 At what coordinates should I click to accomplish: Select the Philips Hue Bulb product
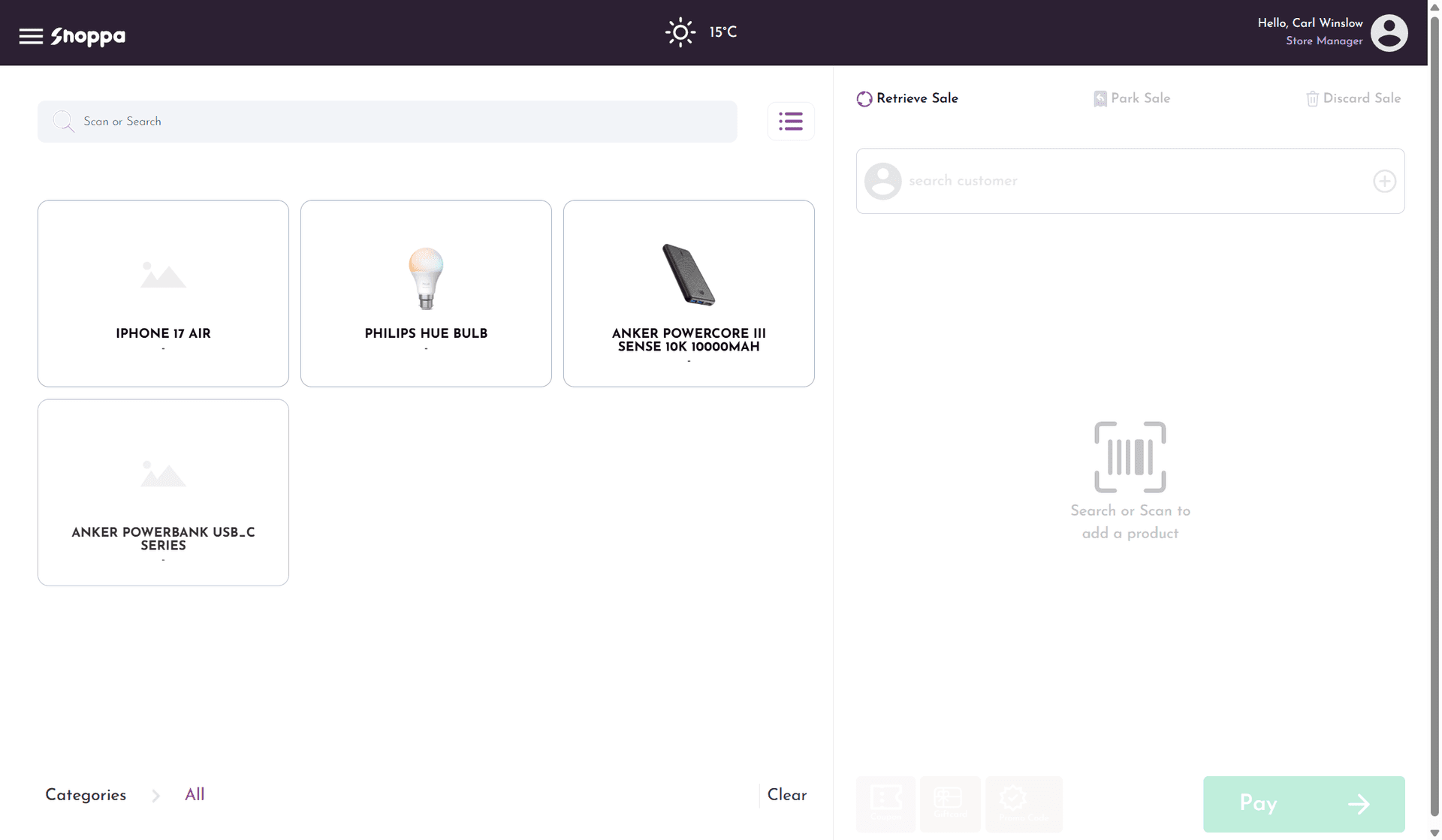click(426, 294)
